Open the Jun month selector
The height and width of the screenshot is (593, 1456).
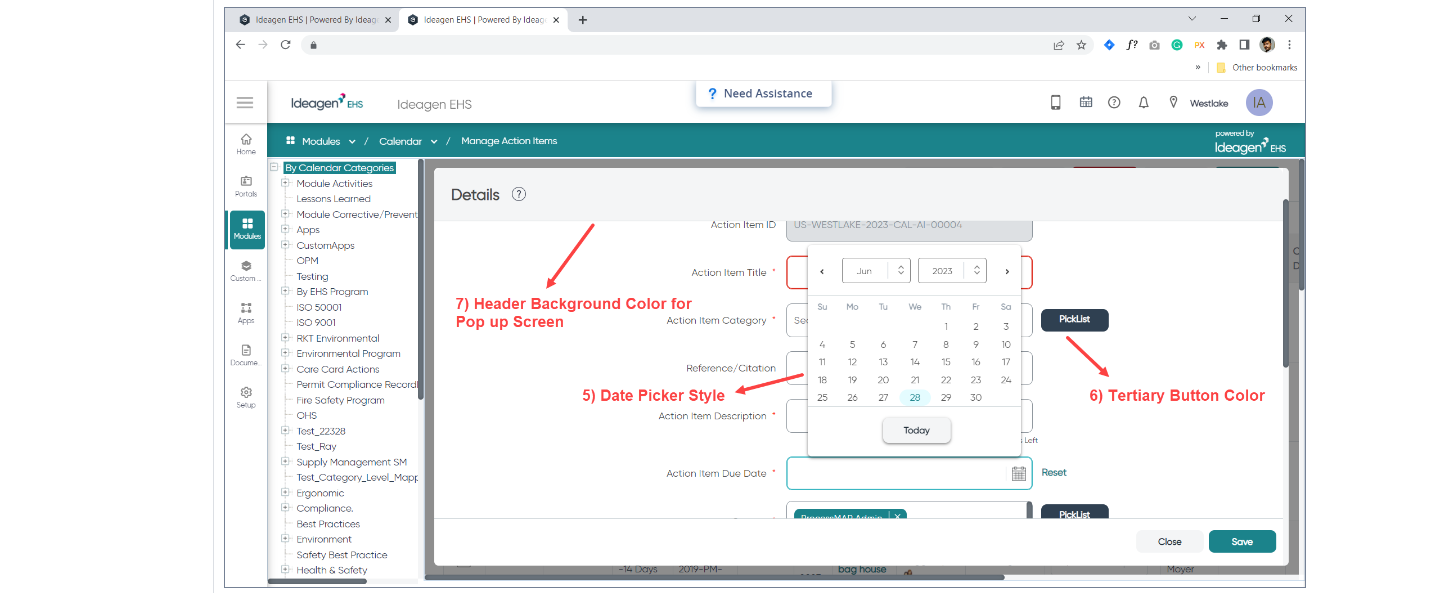[x=875, y=271]
